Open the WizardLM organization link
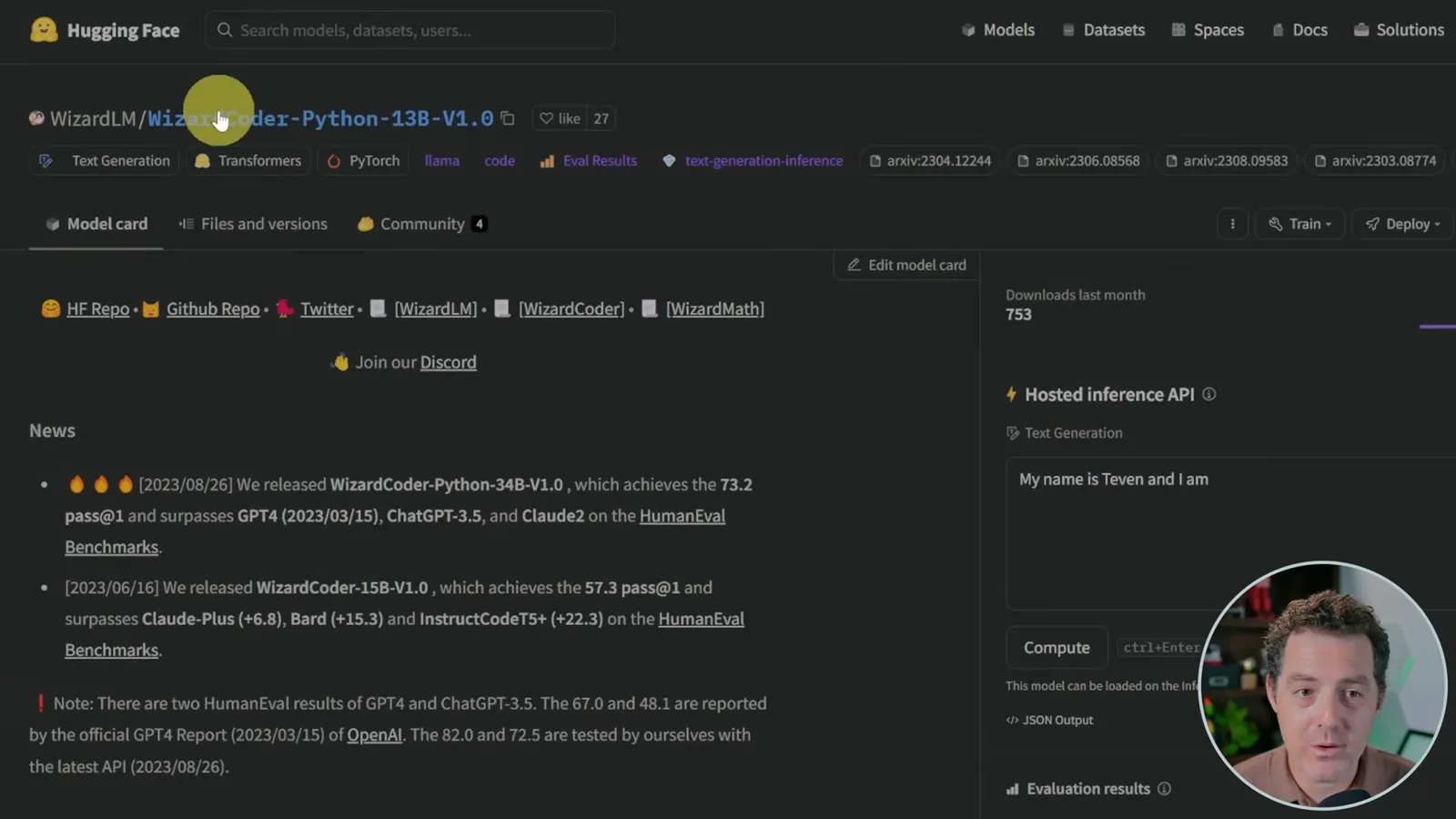 (x=92, y=118)
